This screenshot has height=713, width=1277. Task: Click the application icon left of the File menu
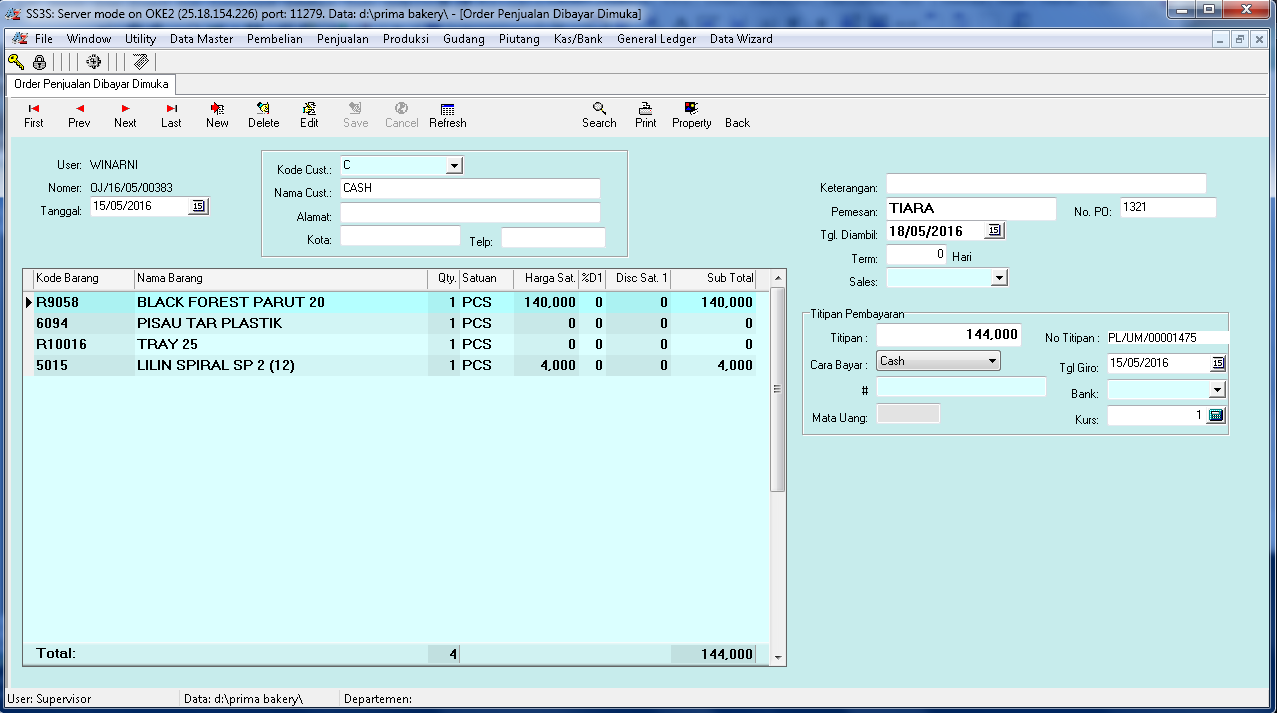[x=18, y=39]
